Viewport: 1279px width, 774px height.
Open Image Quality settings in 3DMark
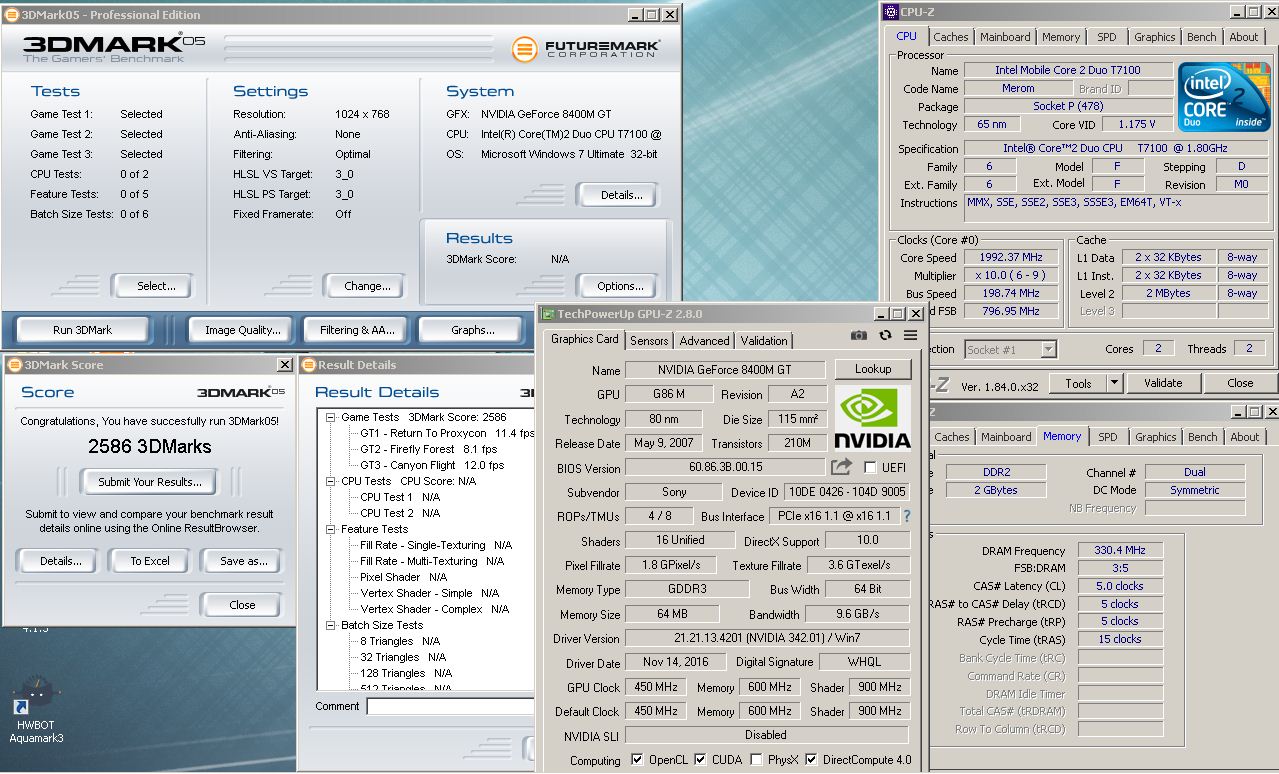coord(242,330)
